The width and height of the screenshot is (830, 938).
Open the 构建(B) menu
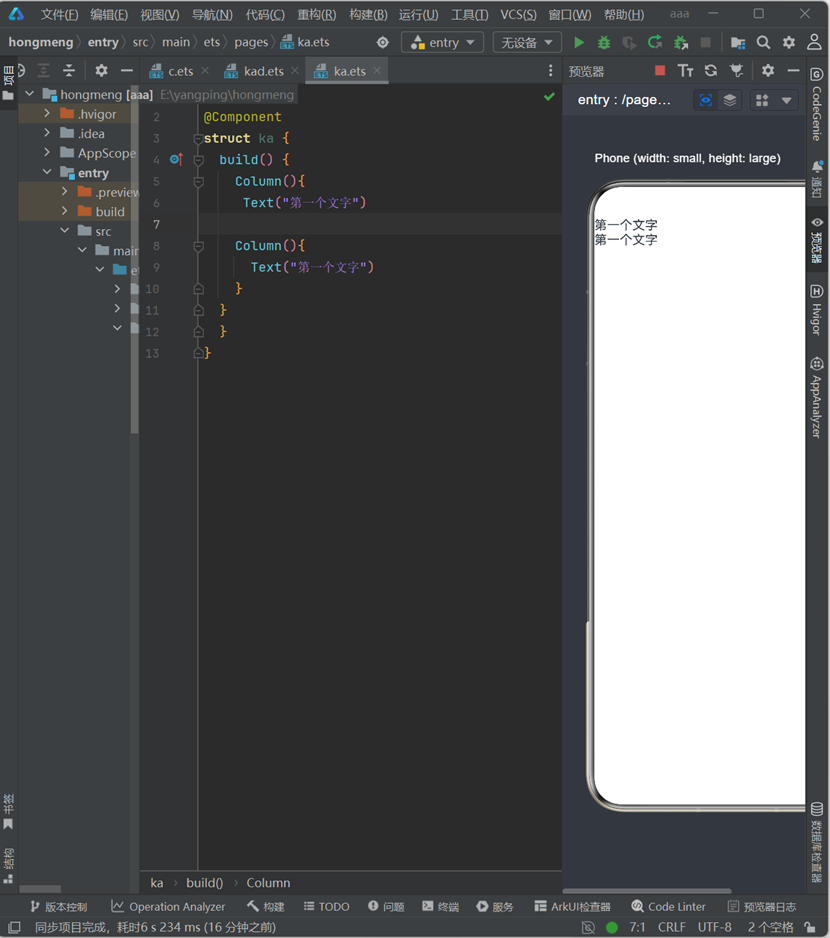tap(368, 14)
